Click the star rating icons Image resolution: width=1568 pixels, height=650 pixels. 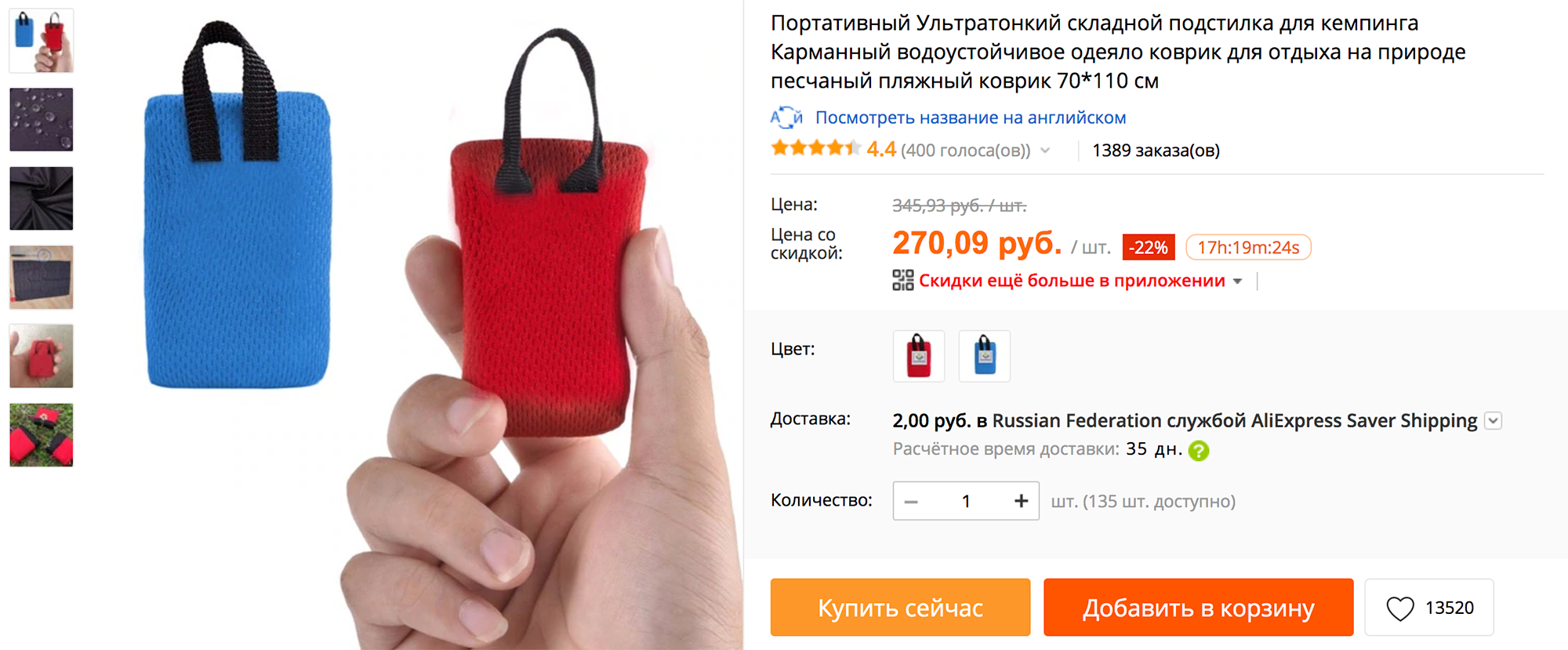click(815, 148)
